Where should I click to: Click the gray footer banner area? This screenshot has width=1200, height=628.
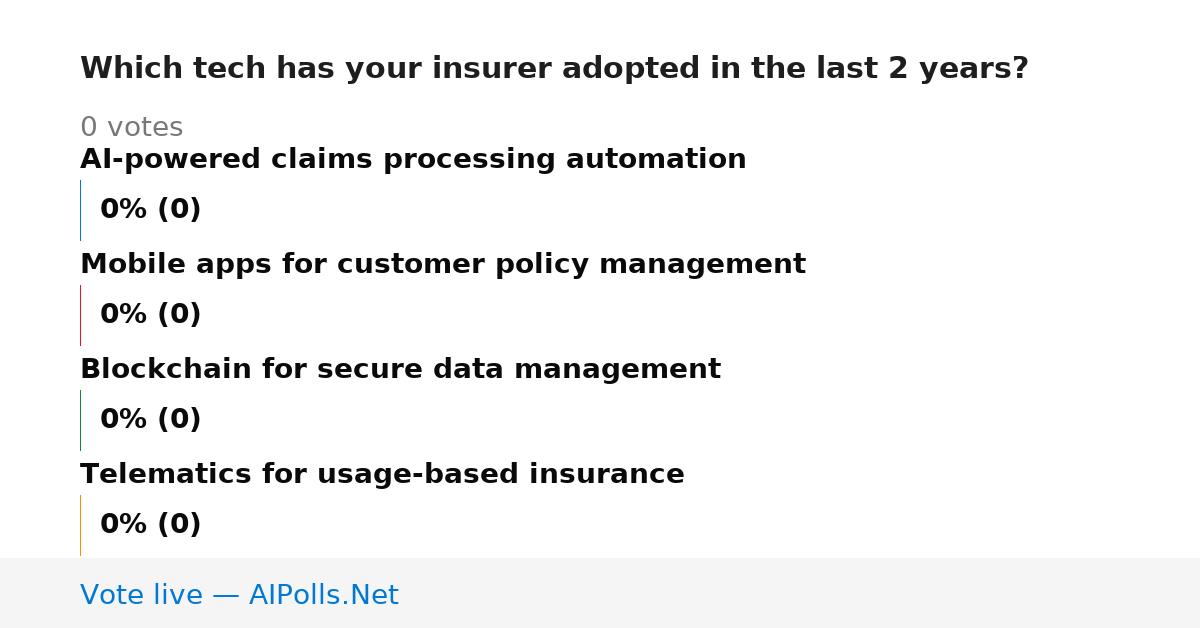point(600,593)
